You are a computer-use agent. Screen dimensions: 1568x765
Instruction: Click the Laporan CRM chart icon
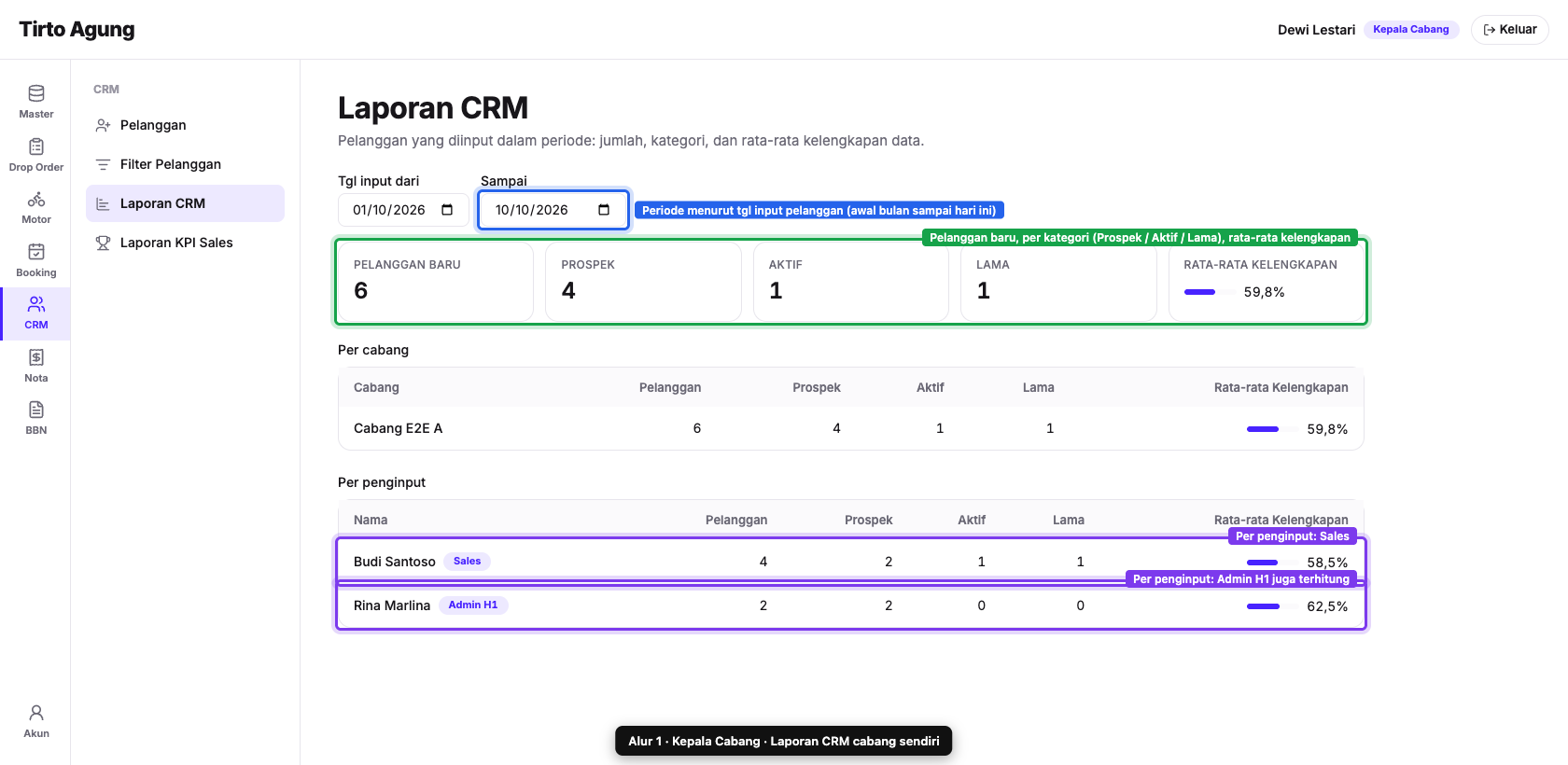103,203
